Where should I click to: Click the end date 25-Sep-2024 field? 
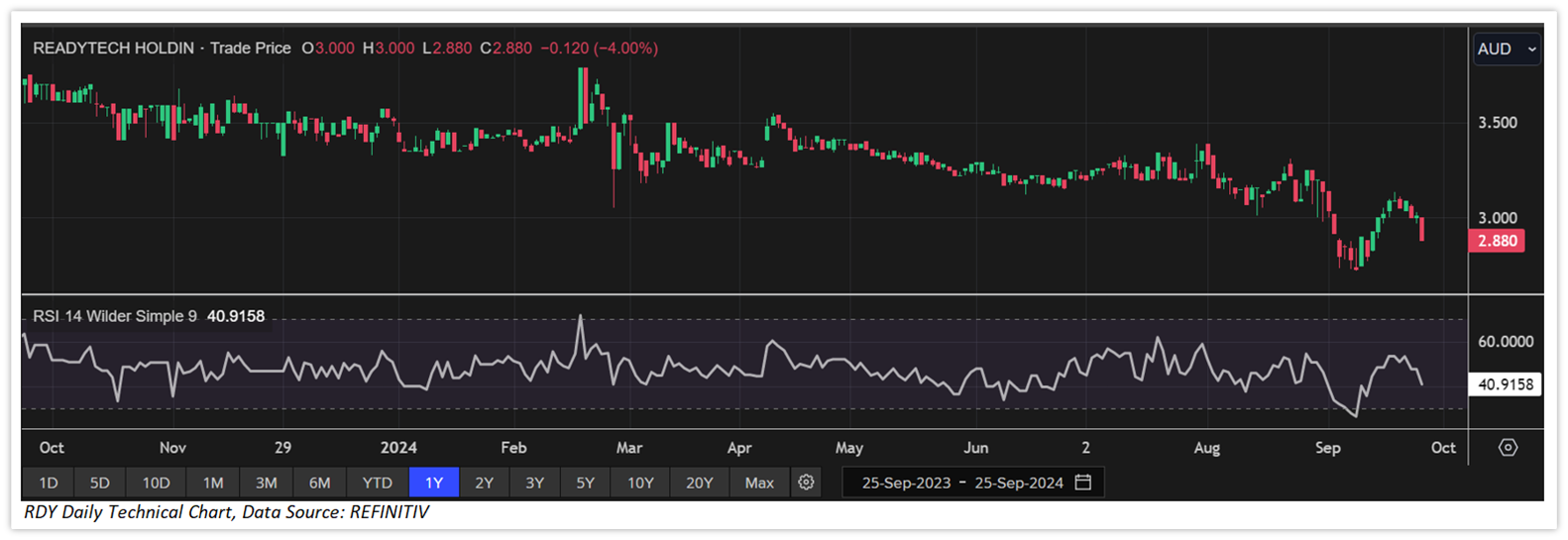pyautogui.click(x=1018, y=483)
